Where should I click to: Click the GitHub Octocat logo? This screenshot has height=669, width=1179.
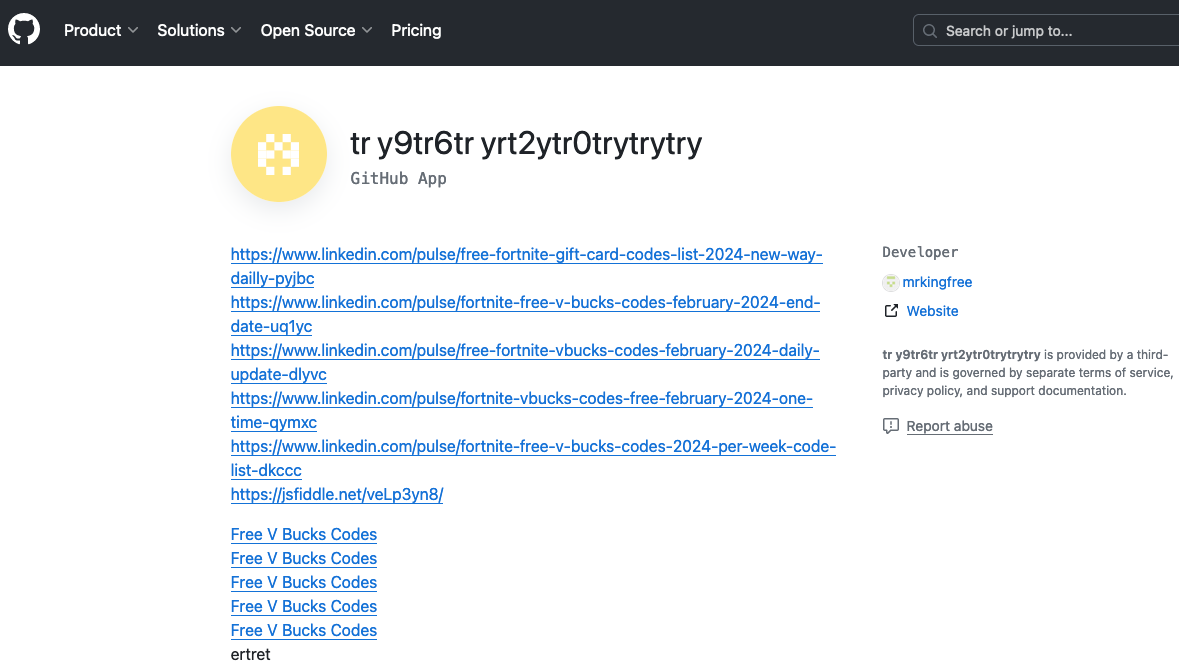[x=23, y=30]
